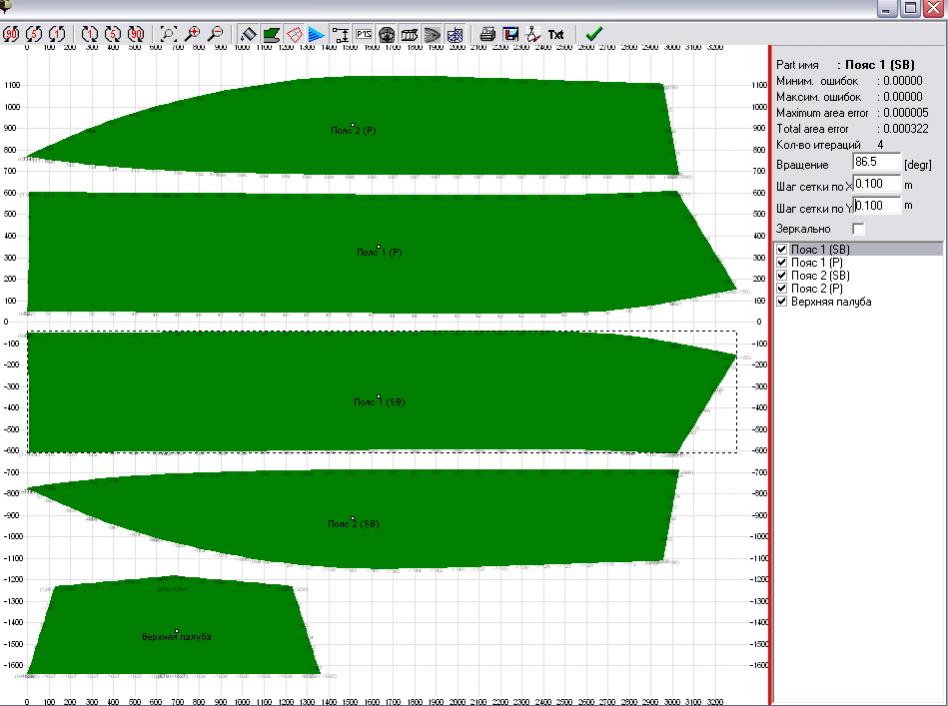Uncheck the Верхняя палуба checkbox in list
Screen dimensions: 948x706
tap(782, 301)
